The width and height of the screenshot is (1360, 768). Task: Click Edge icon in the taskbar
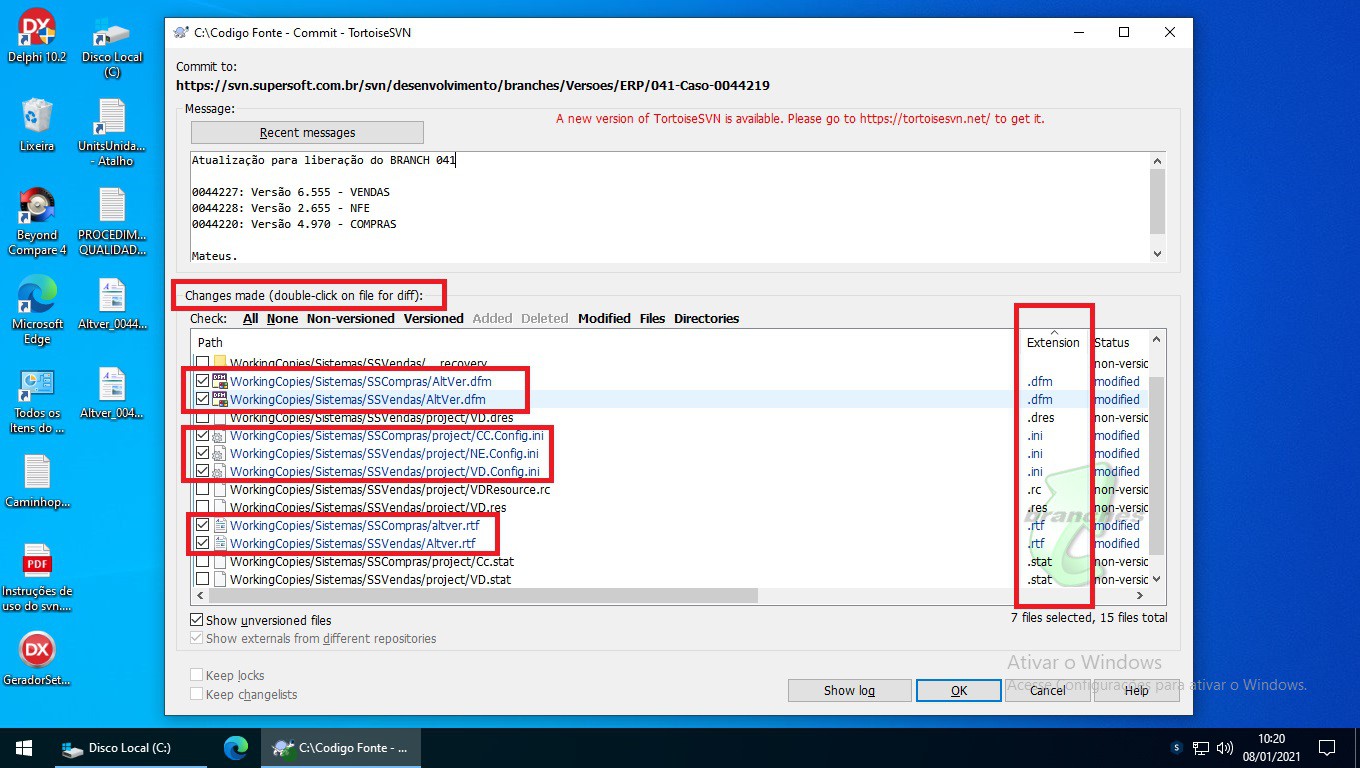pyautogui.click(x=236, y=748)
